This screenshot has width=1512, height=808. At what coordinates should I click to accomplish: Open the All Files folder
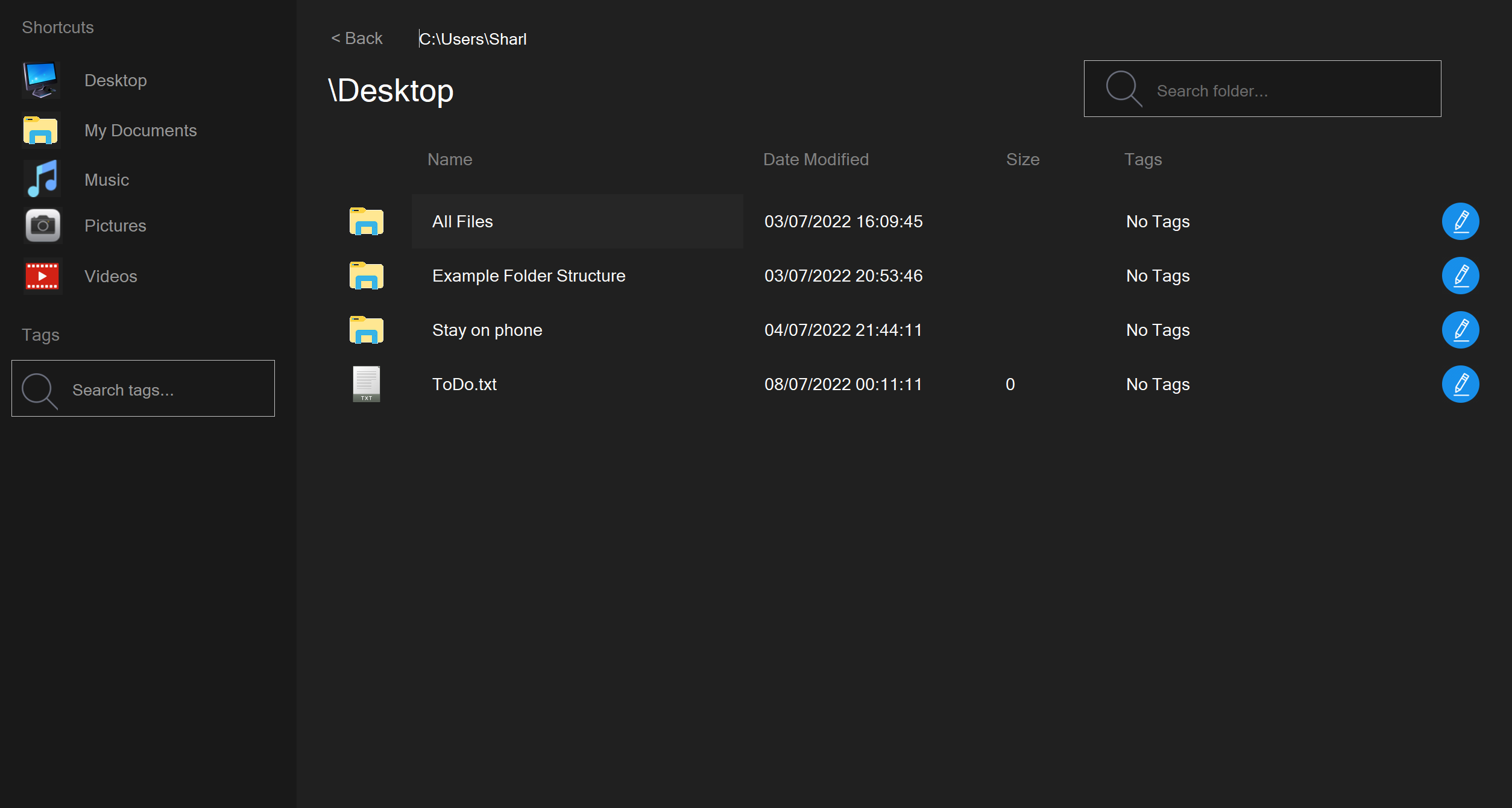click(x=462, y=221)
